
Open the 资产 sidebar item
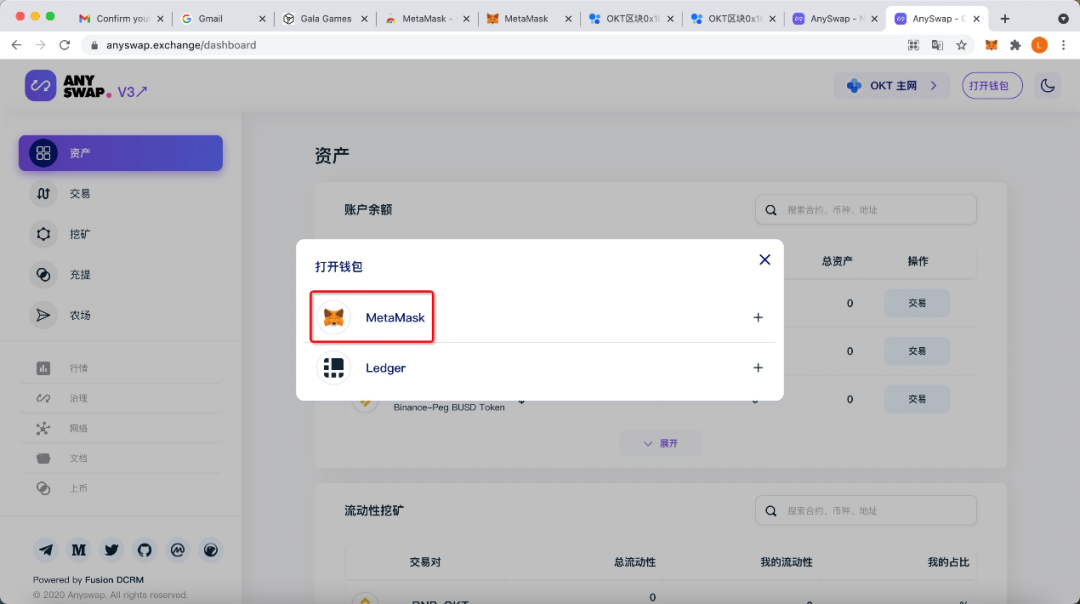(121, 153)
